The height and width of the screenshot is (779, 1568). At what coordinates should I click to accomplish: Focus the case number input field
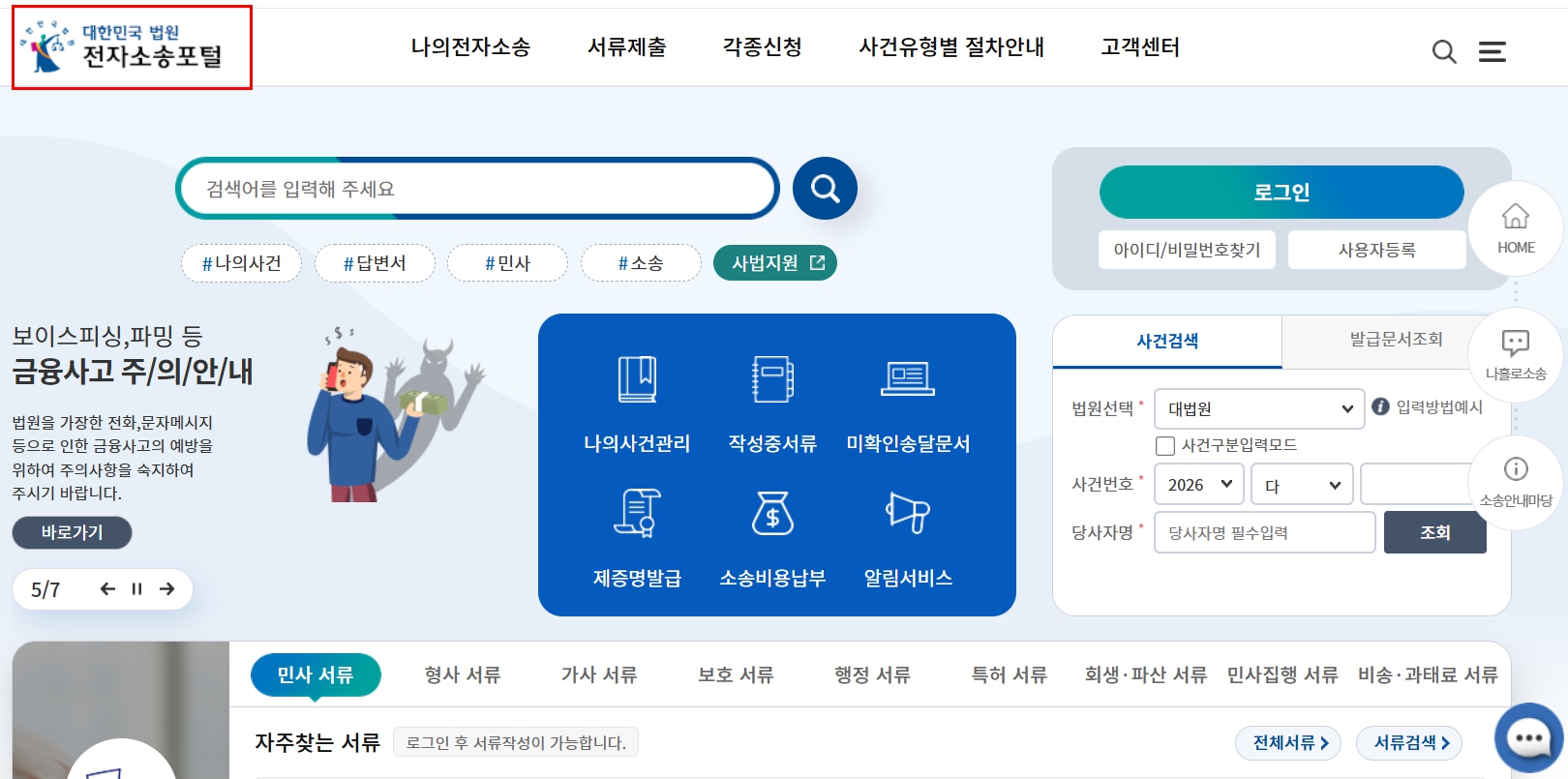click(1423, 485)
